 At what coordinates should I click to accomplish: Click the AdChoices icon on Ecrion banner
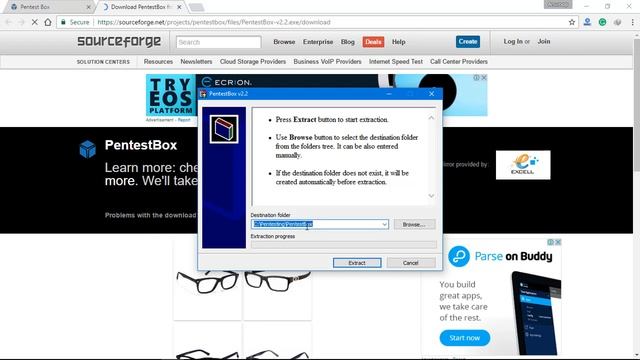click(476, 78)
